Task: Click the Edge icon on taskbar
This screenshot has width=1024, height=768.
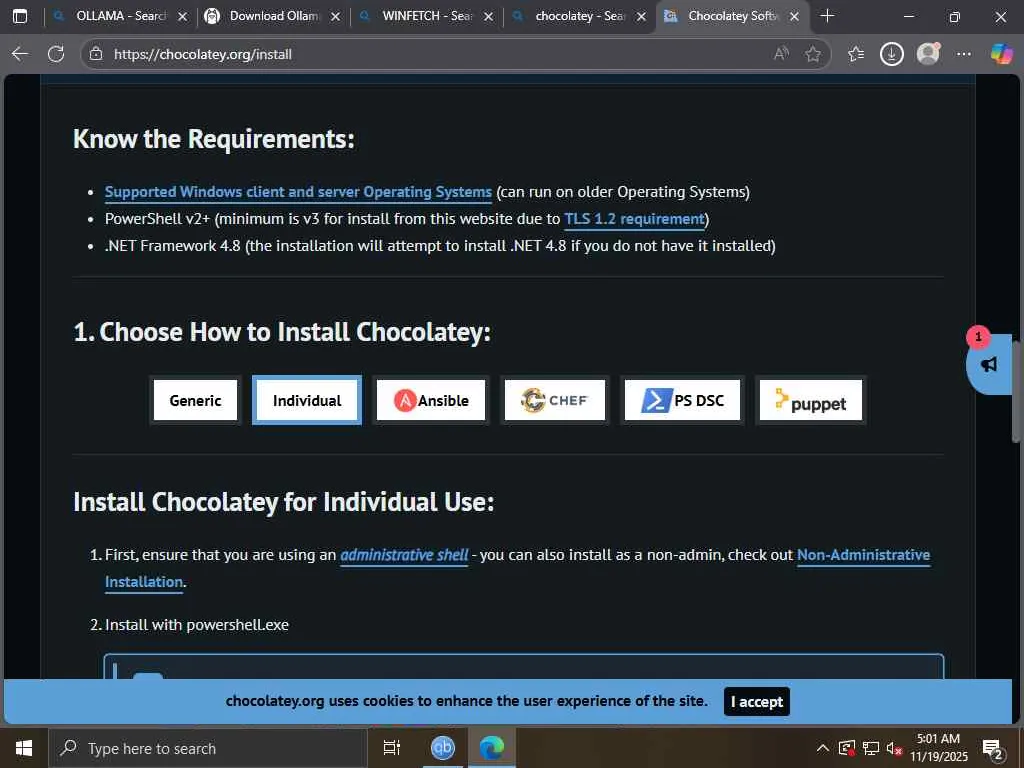Action: [492, 748]
